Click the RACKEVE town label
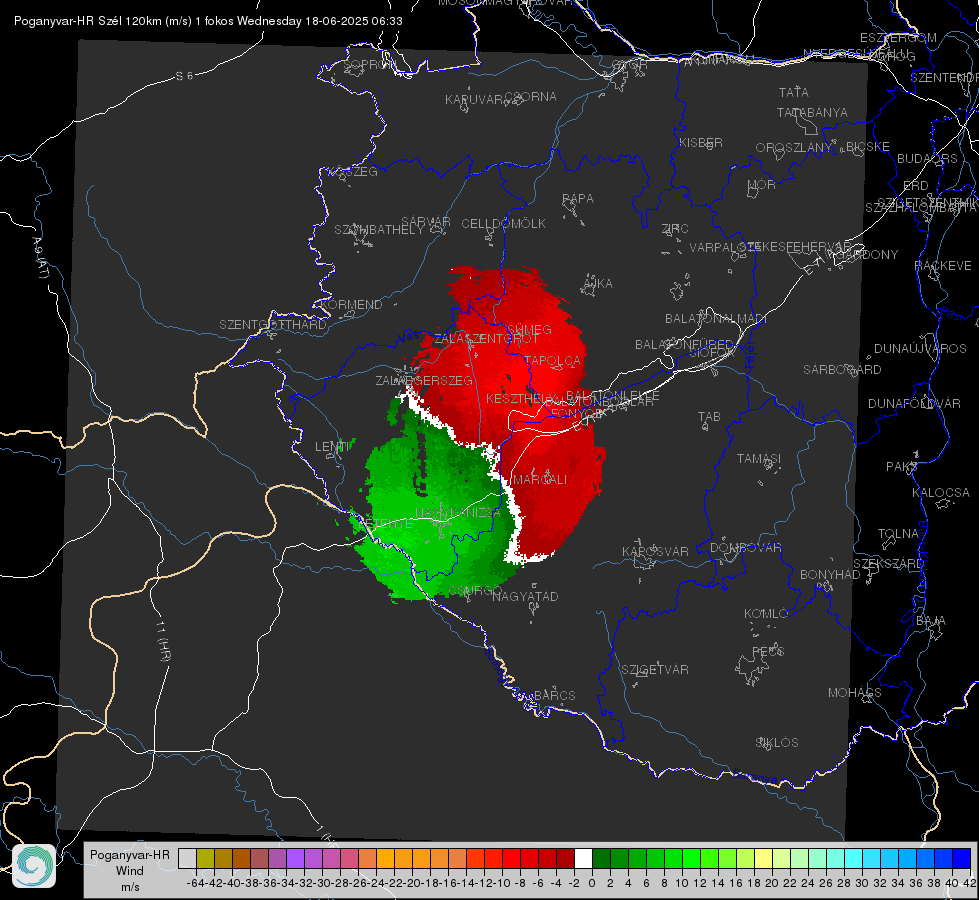979x900 pixels. (943, 265)
